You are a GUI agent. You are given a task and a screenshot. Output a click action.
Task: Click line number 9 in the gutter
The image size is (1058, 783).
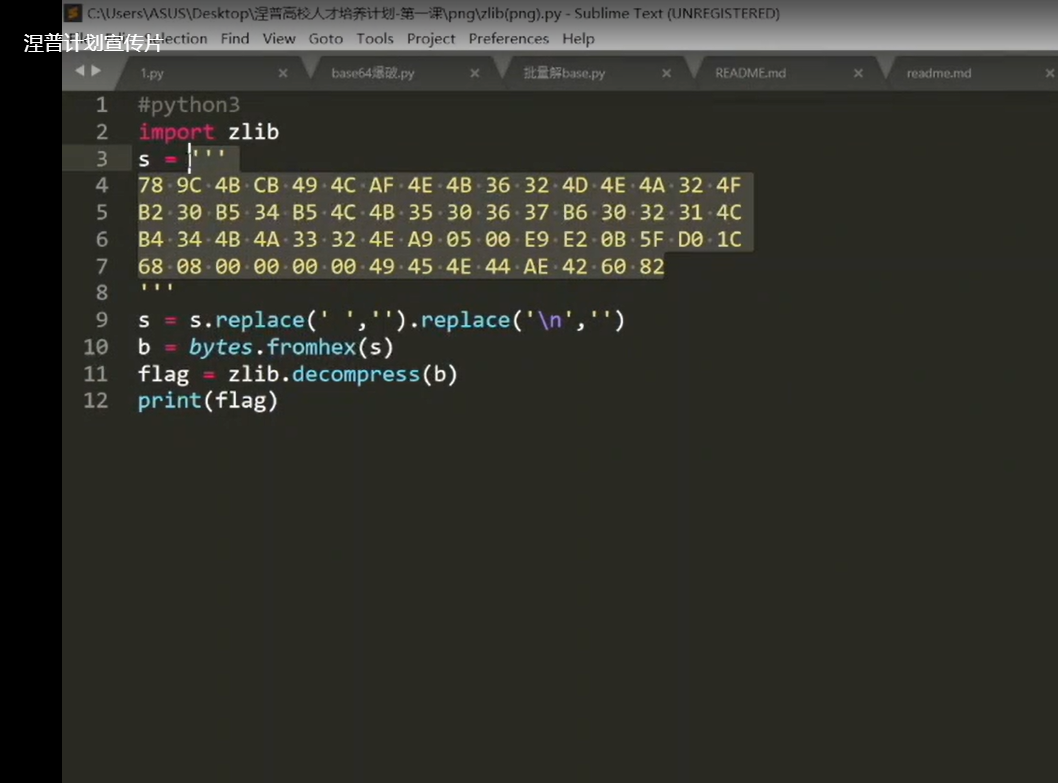(x=102, y=320)
